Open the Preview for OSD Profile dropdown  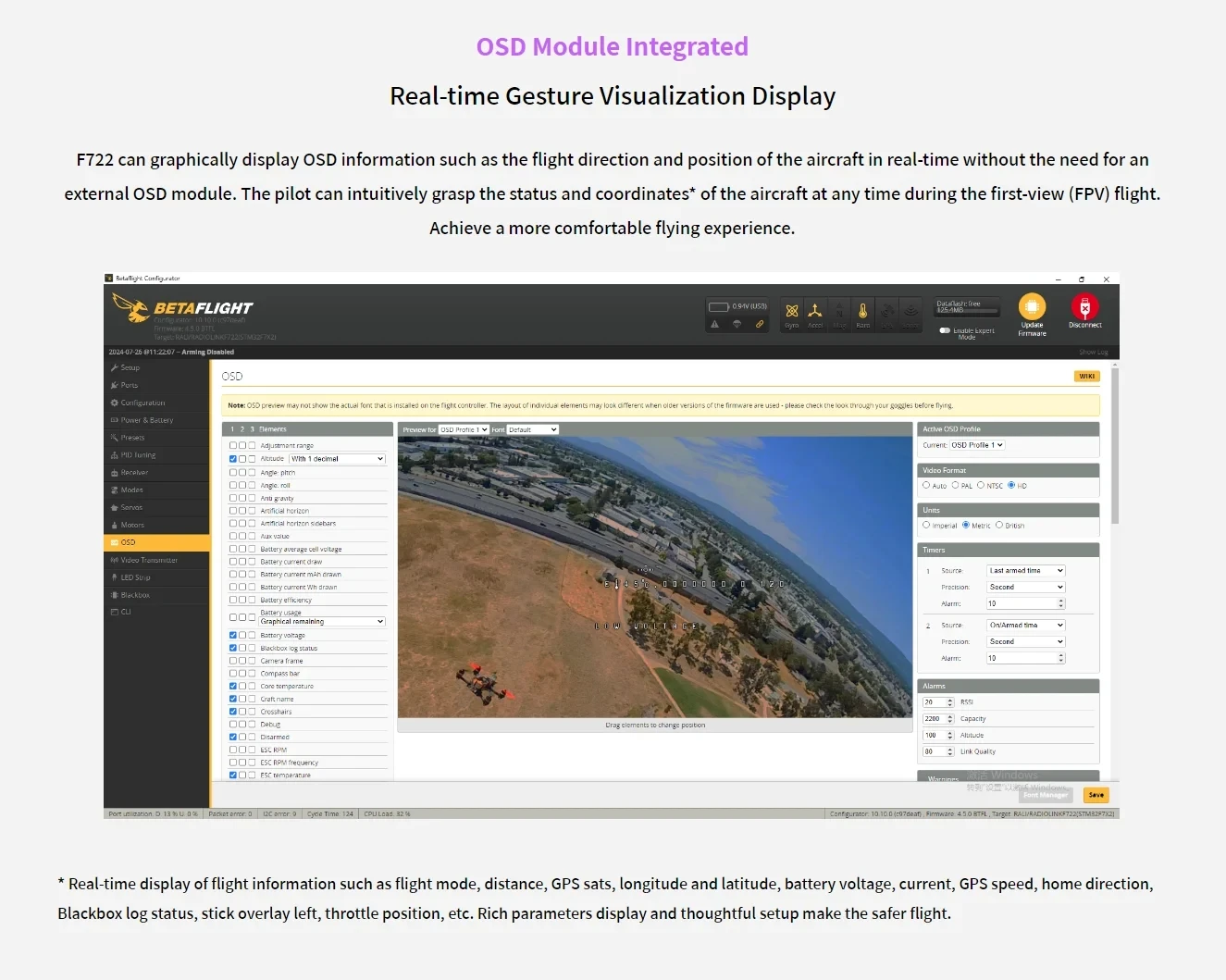(x=464, y=429)
